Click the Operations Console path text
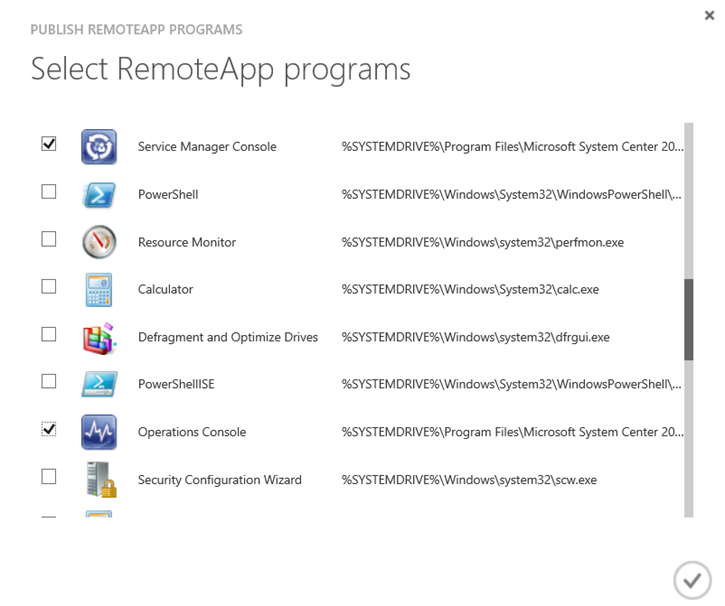Image resolution: width=725 pixels, height=606 pixels. (x=512, y=432)
